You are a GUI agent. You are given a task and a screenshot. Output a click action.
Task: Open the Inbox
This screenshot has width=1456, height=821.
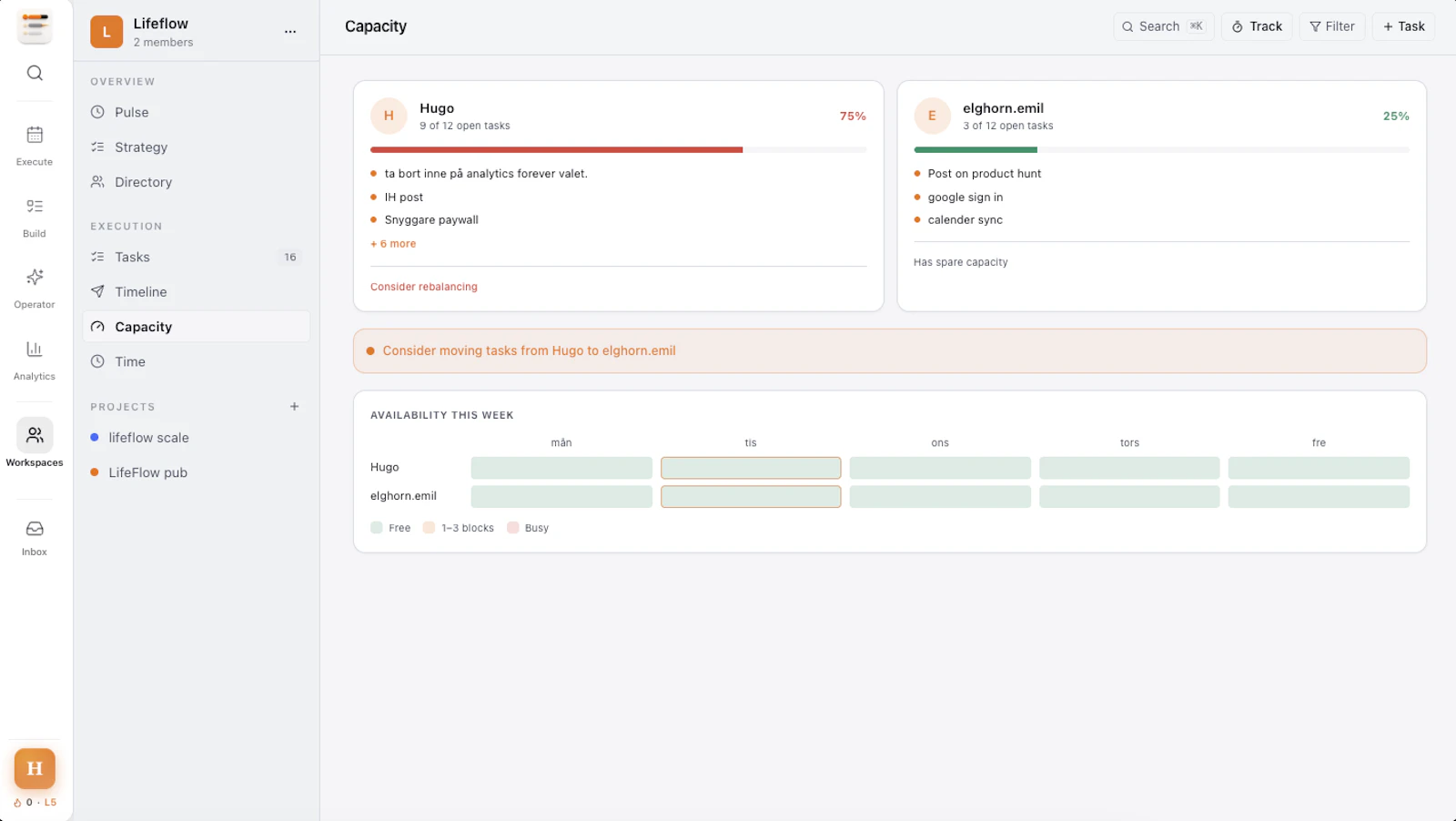[x=35, y=539]
